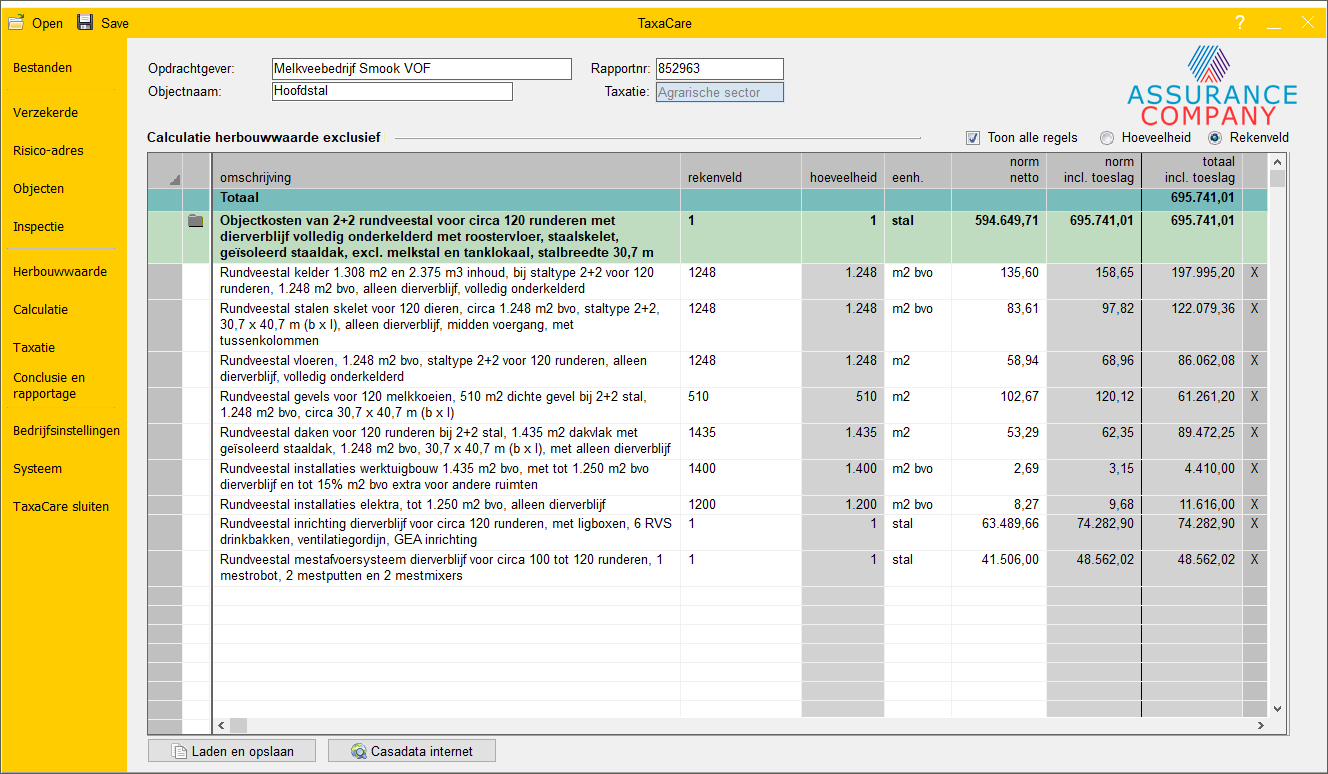Select the Rekenveld radio button
The width and height of the screenshot is (1328, 774).
(1215, 138)
